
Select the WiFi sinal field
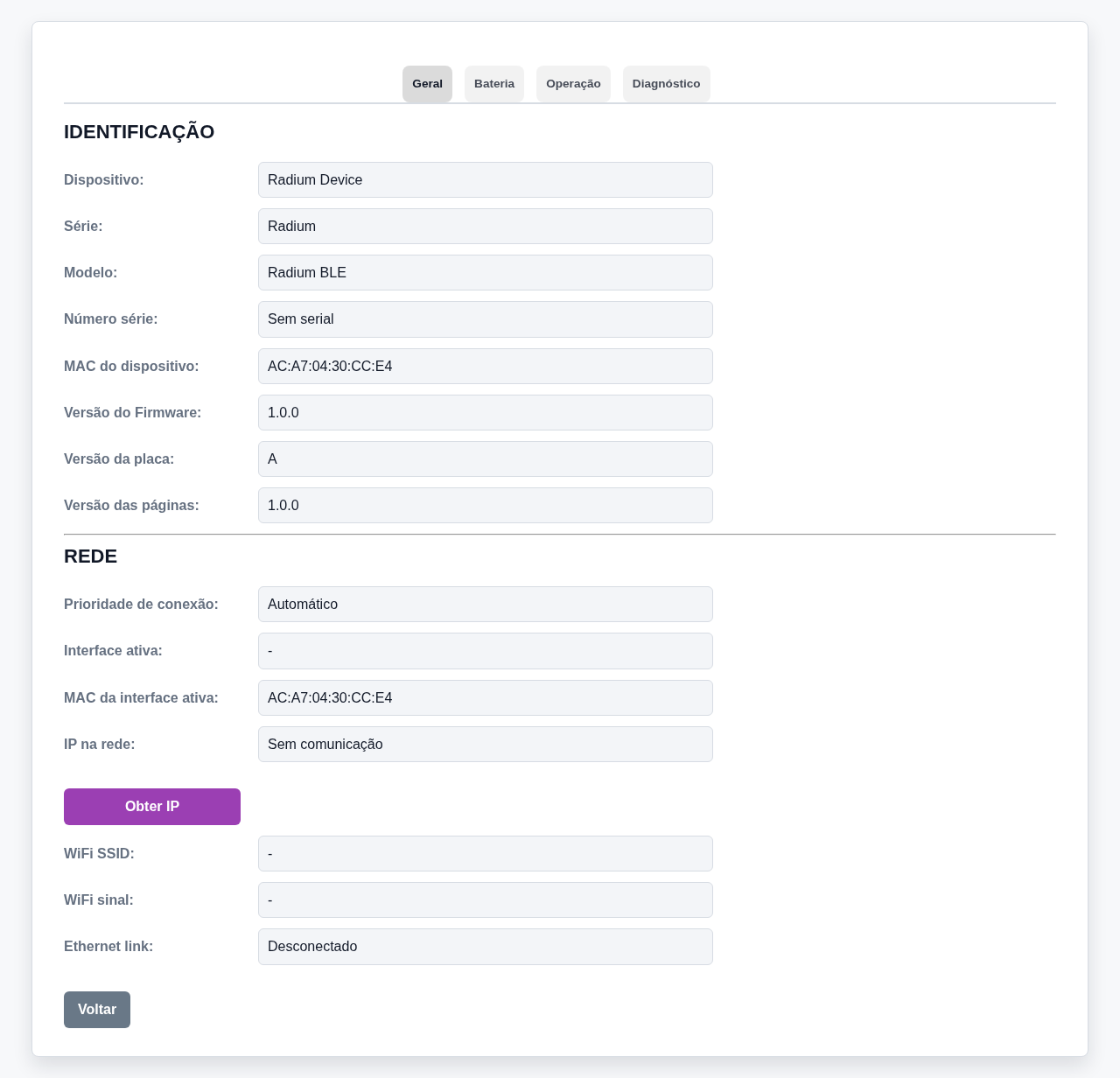coord(486,899)
